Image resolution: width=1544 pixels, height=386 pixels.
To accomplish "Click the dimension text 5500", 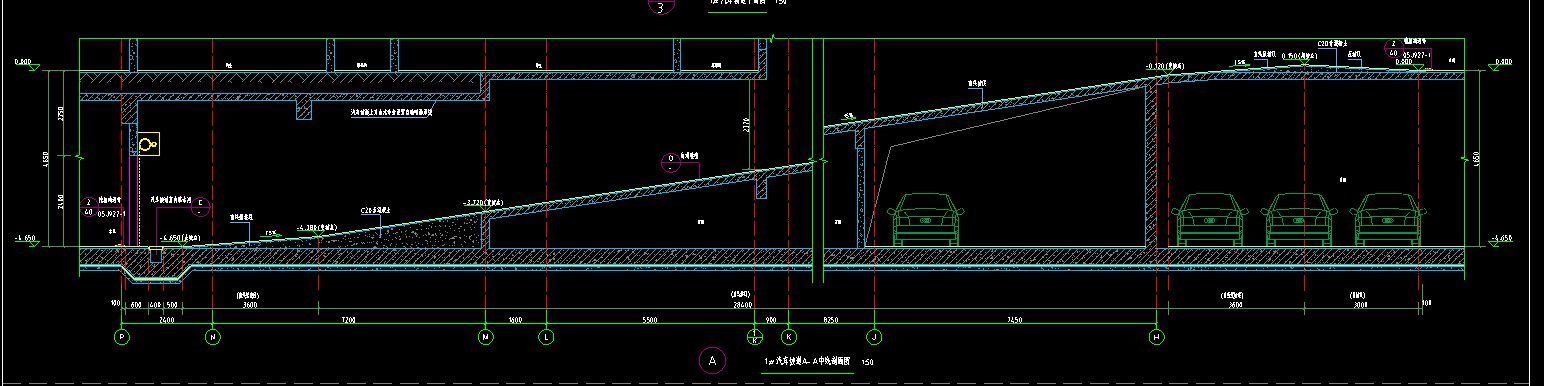I will click(649, 320).
